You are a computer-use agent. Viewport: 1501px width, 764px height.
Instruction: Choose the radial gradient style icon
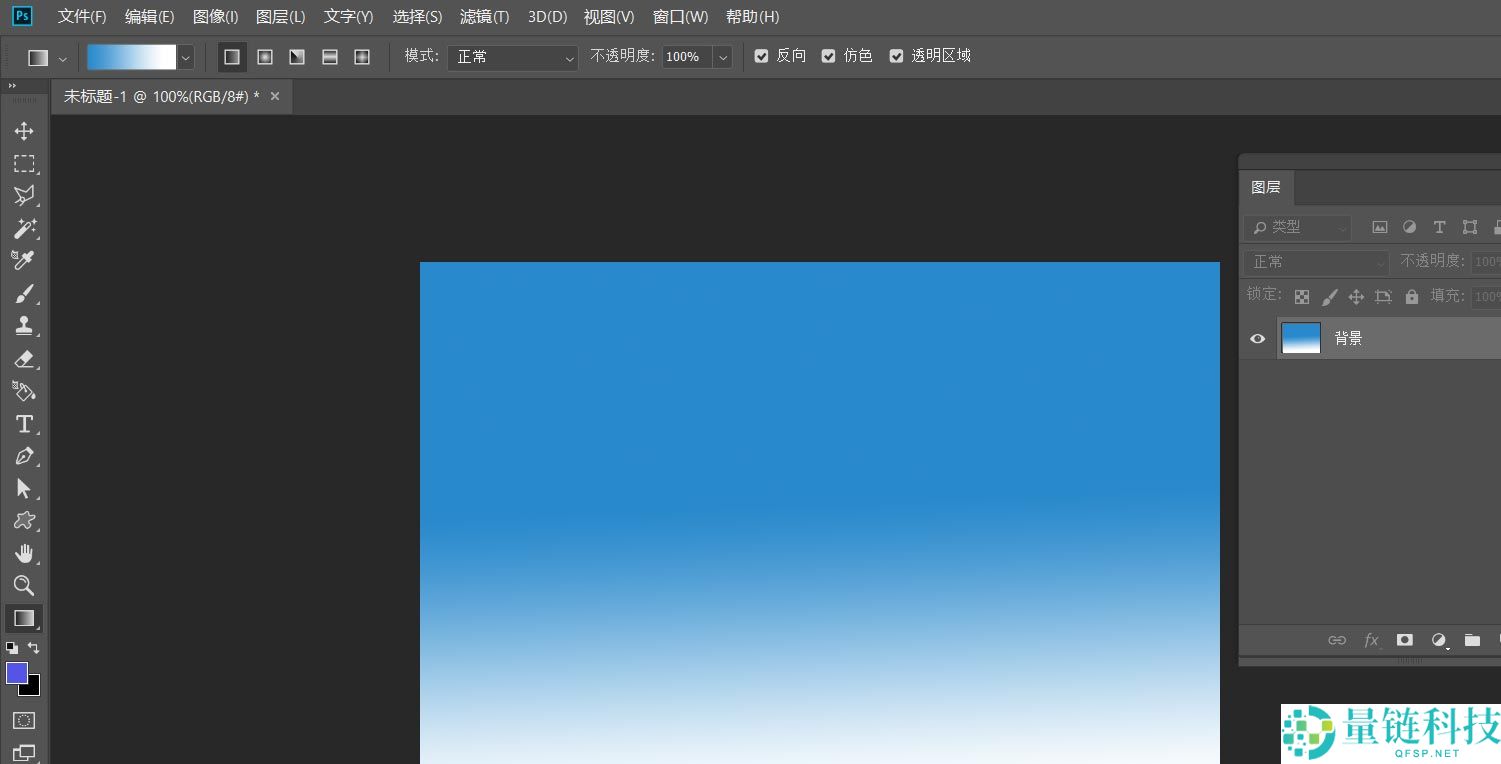(x=265, y=57)
